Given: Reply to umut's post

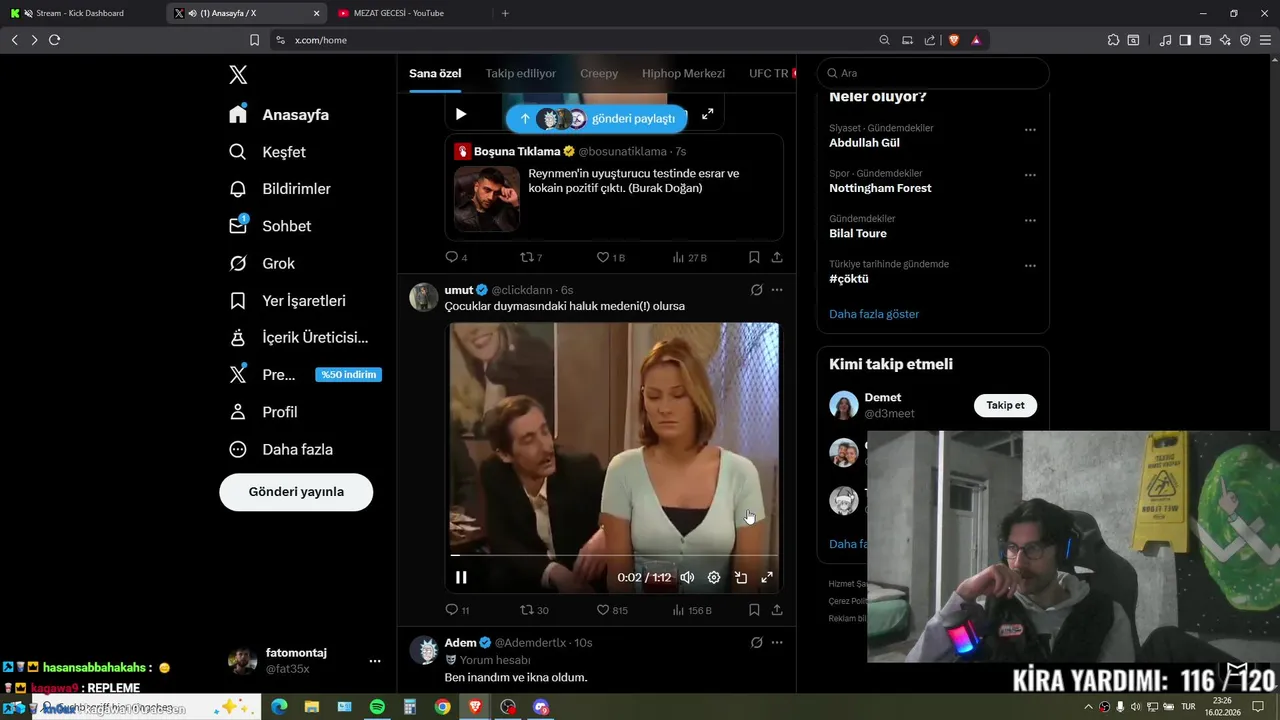Looking at the screenshot, I should (x=457, y=610).
